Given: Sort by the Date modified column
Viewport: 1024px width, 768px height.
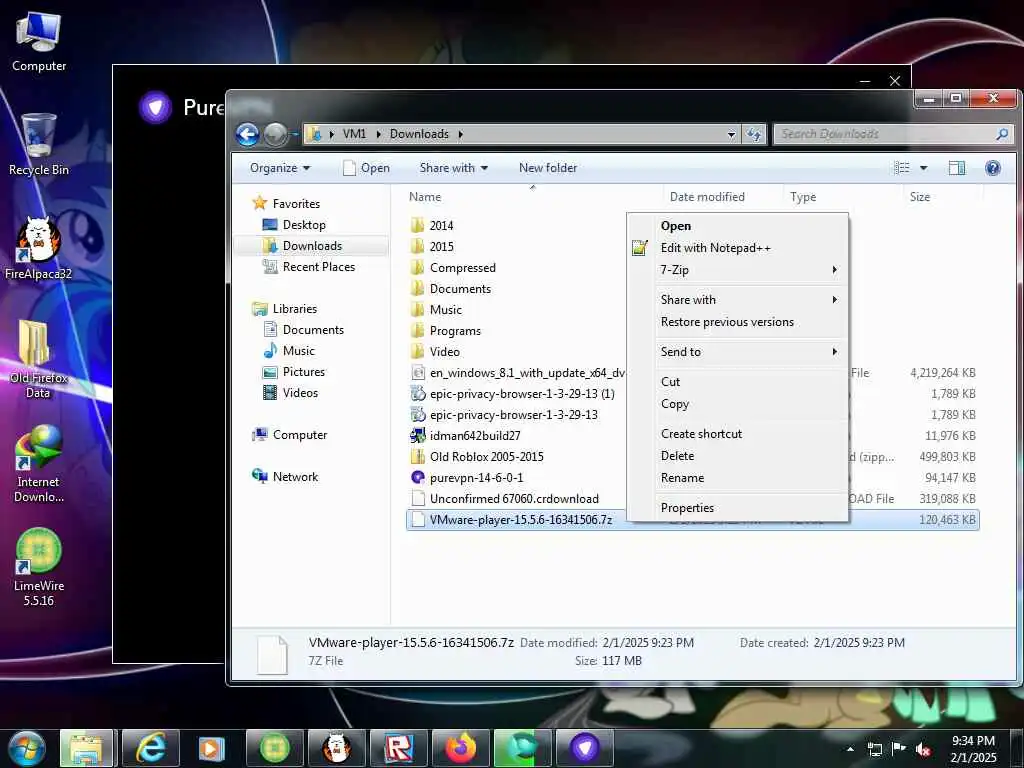Looking at the screenshot, I should point(722,197).
